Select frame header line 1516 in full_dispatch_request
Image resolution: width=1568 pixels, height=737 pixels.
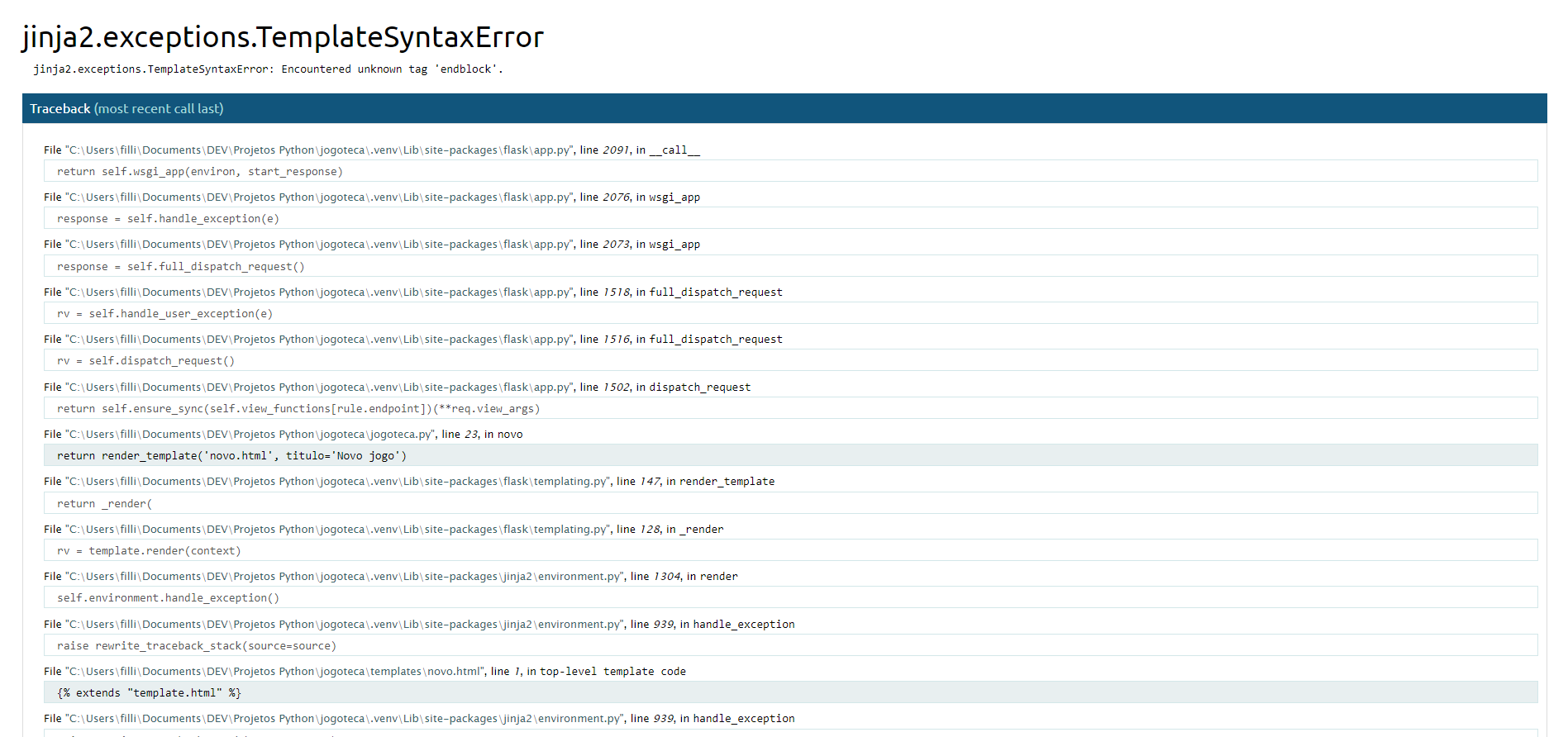[413, 339]
